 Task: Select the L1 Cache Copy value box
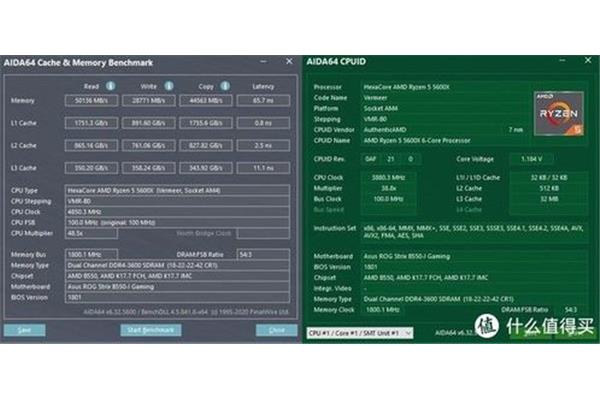point(206,123)
